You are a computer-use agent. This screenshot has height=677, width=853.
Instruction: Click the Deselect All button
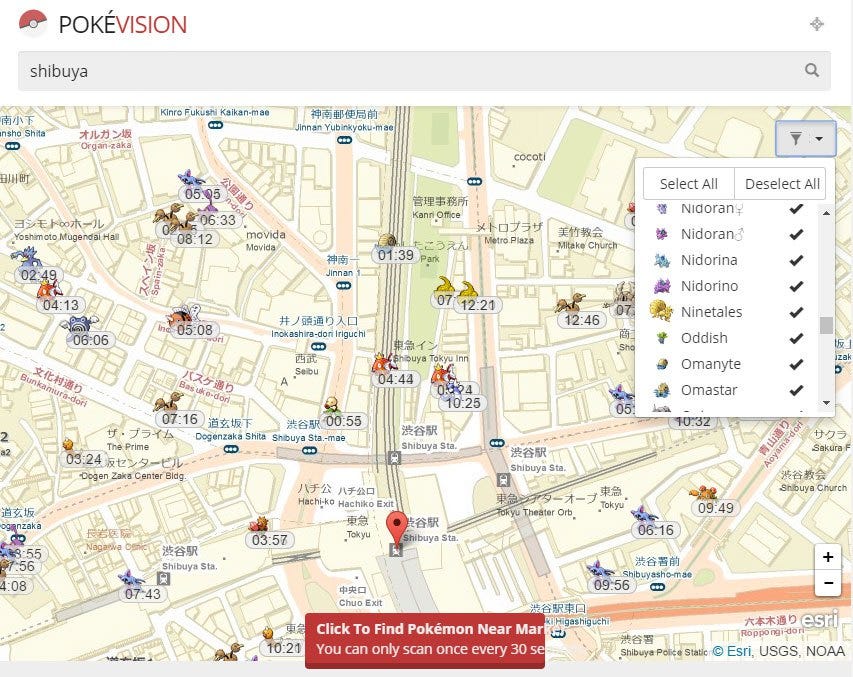782,184
